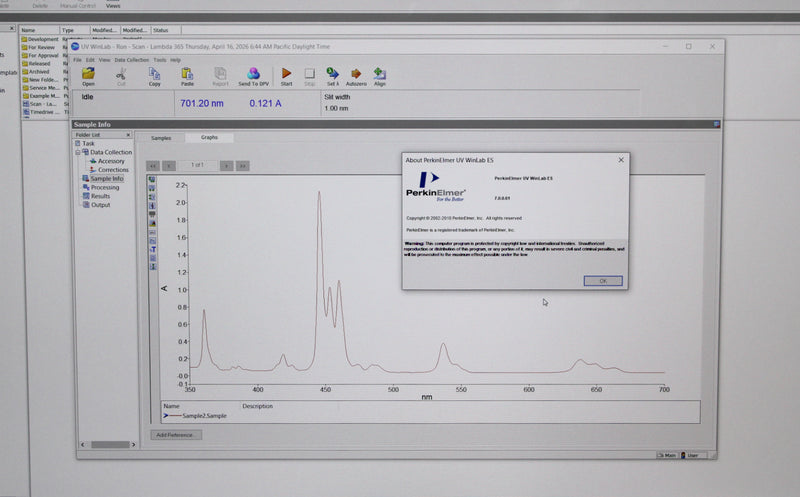
Task: Select Task in the Folder List
Action: click(88, 143)
